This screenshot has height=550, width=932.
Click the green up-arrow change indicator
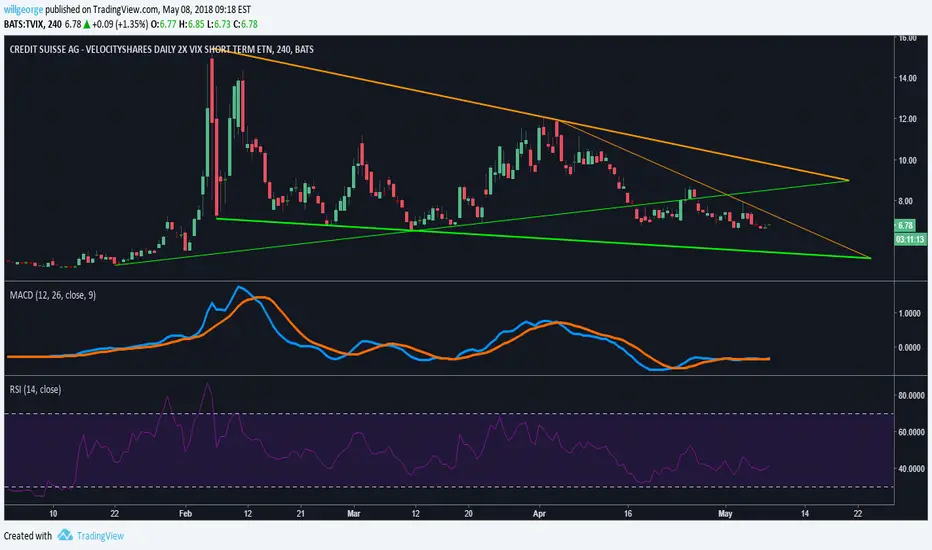click(86, 24)
